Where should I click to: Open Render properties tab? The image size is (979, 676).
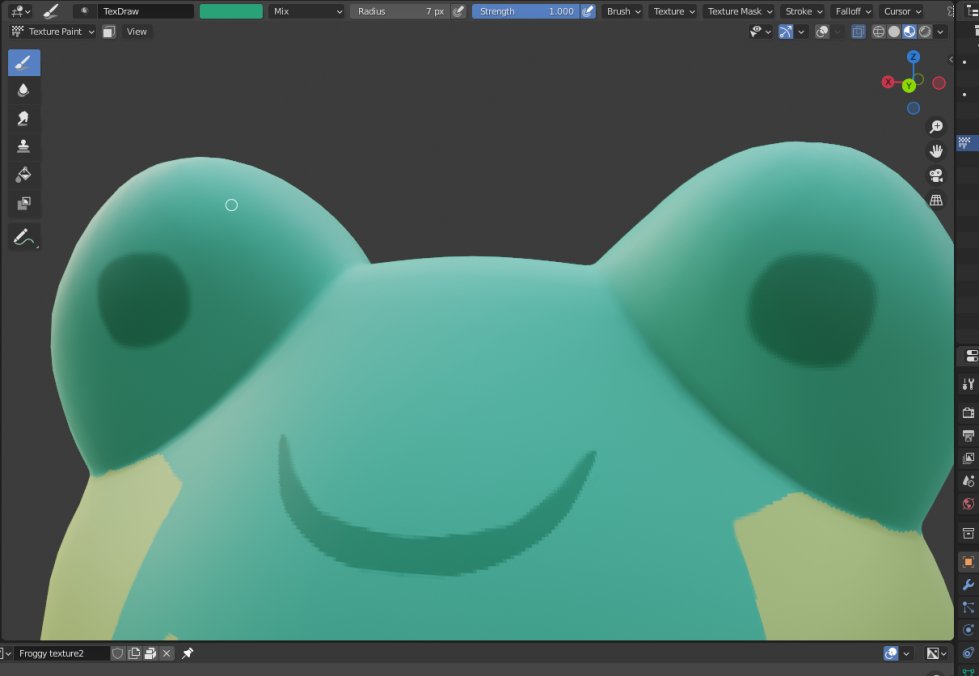coord(968,413)
